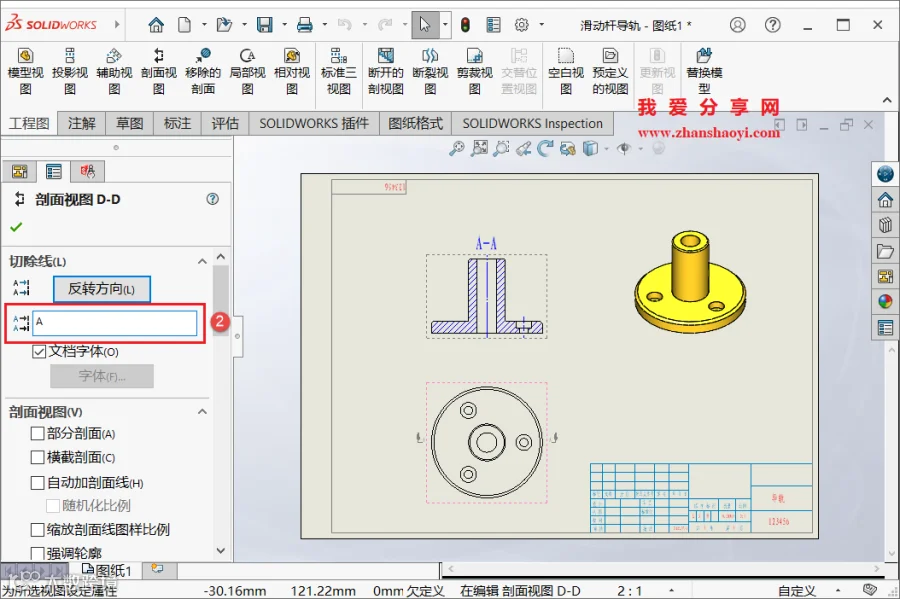
Task: Open the 投影视图 projected view tool
Action: (69, 71)
